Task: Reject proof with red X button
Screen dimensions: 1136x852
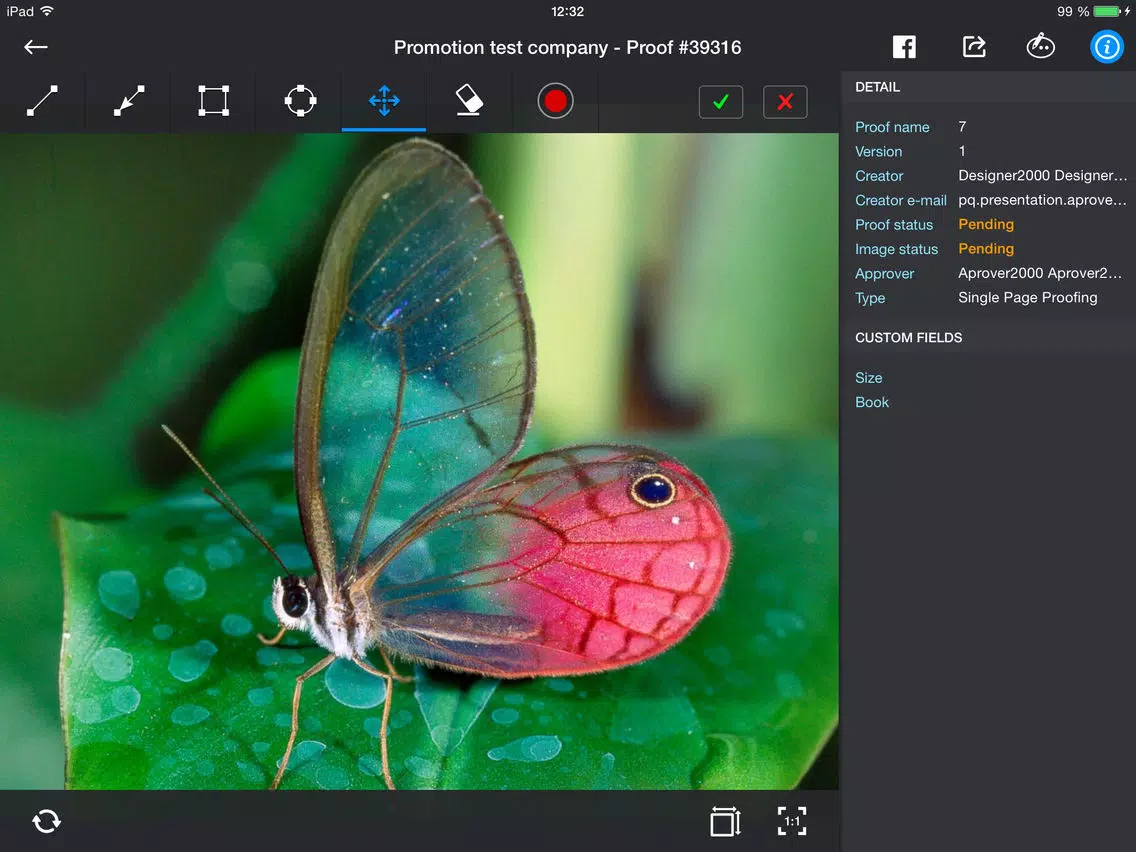Action: (785, 102)
